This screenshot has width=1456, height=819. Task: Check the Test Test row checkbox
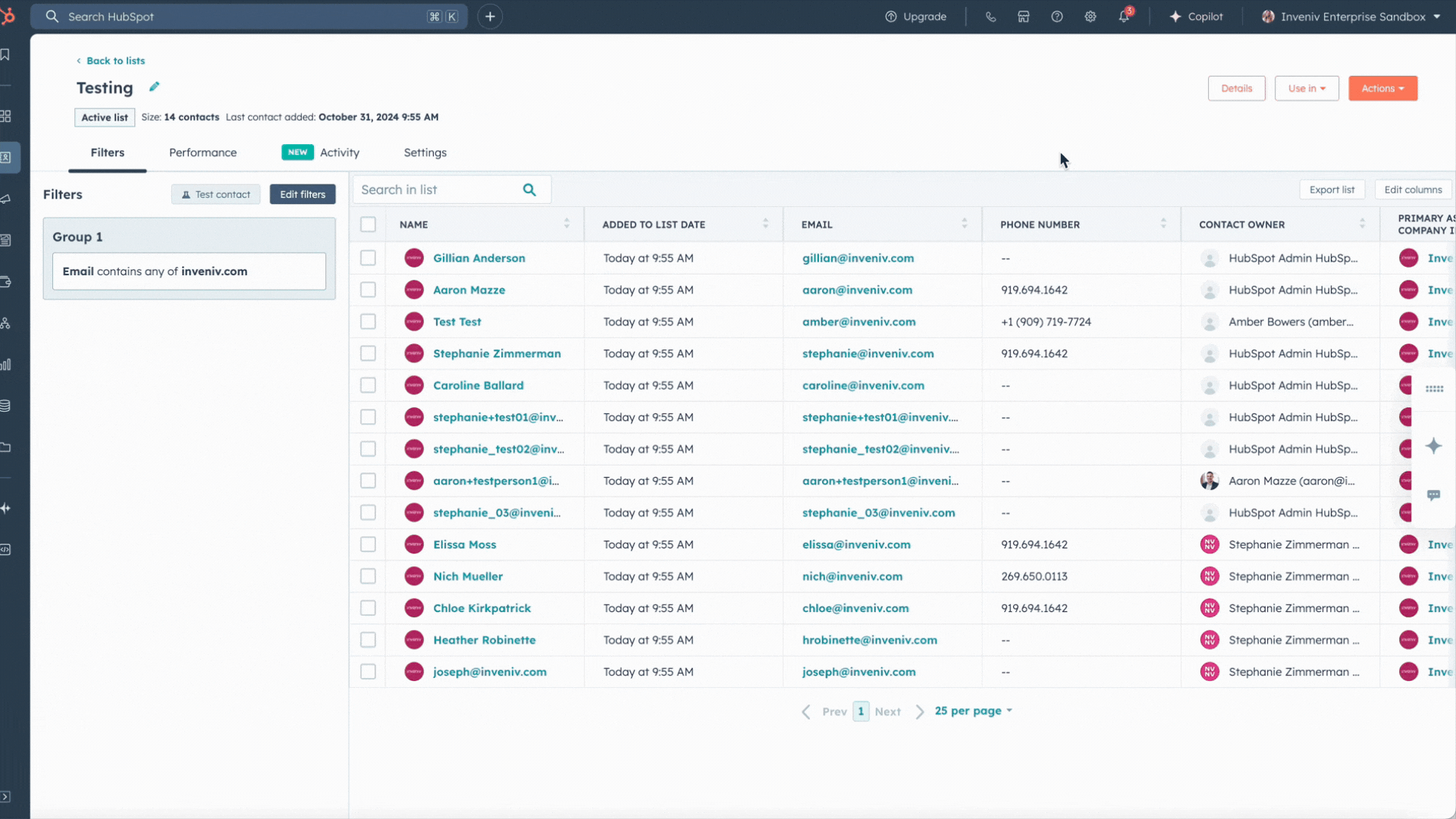coord(368,322)
